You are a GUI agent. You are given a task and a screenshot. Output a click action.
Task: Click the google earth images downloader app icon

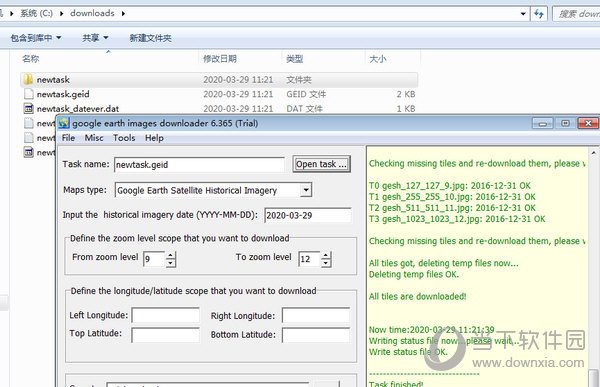coord(64,123)
